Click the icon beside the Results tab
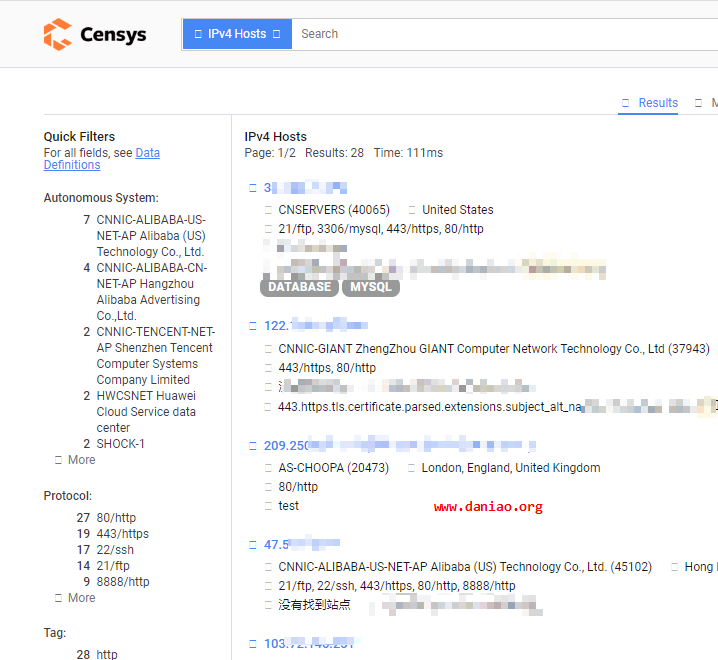 coord(626,103)
